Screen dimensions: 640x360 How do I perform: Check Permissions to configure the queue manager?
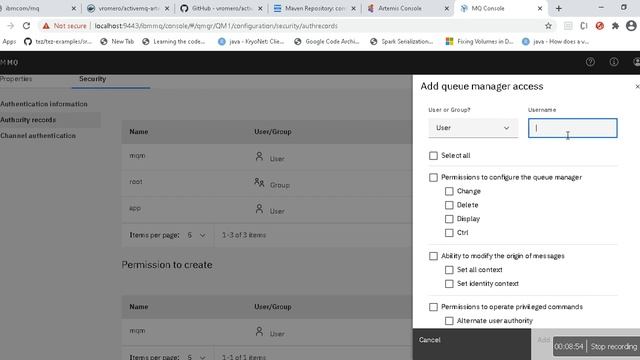pos(433,178)
